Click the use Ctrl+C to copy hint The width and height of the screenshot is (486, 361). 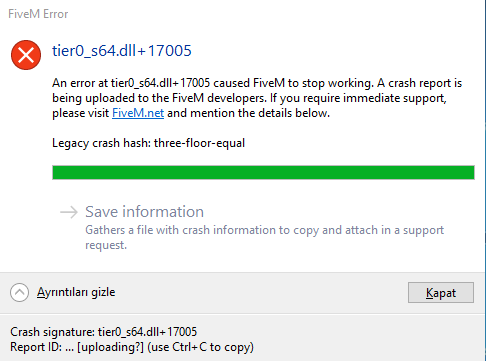(200, 347)
